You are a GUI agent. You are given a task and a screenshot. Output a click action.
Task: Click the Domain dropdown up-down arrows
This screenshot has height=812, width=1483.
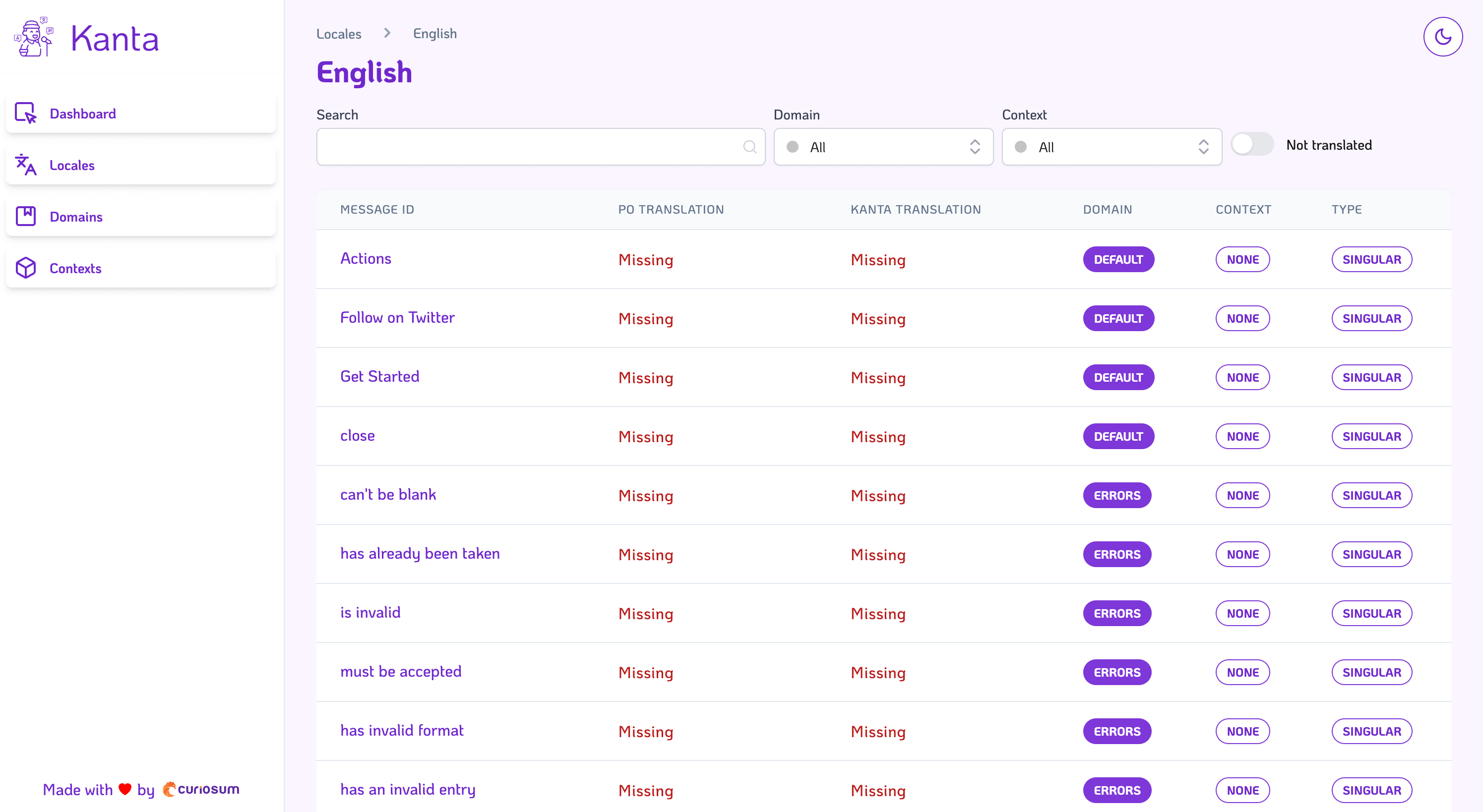coord(975,147)
